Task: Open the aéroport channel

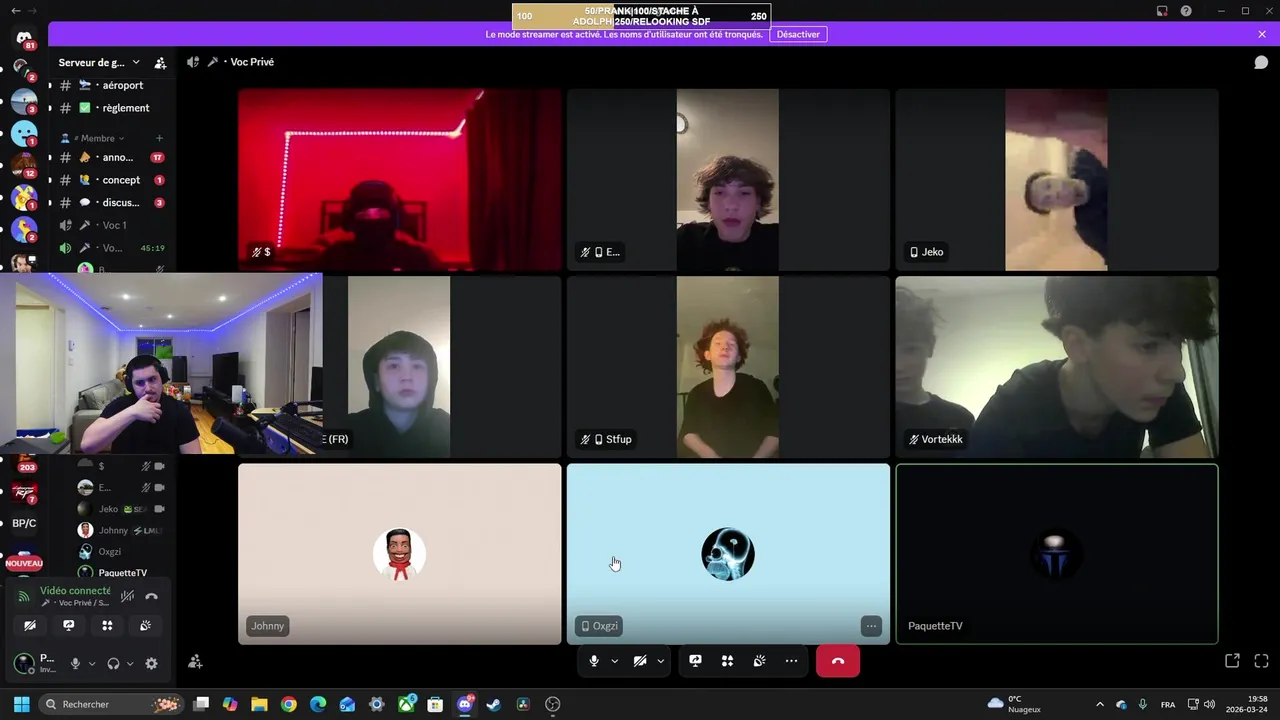Action: click(x=110, y=85)
